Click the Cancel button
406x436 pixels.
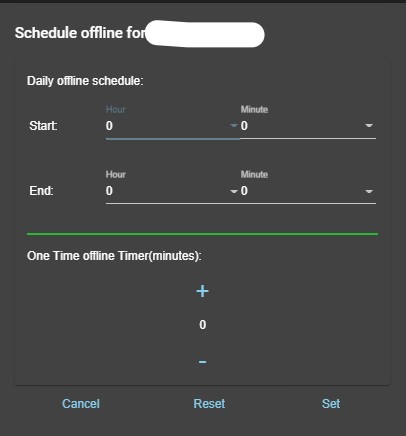point(81,404)
